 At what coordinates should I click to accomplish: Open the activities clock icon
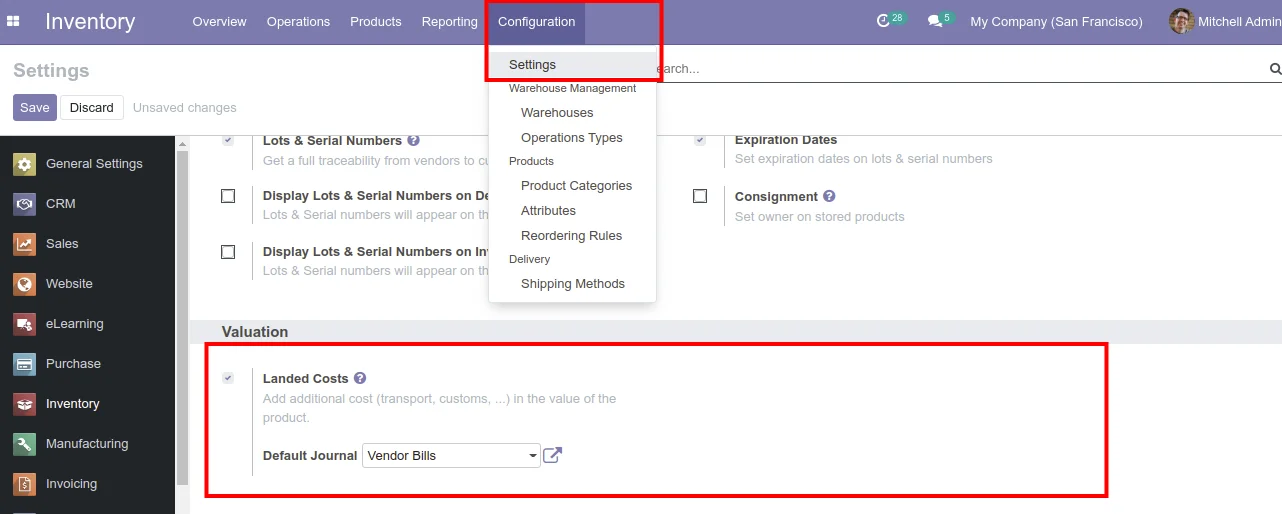883,21
